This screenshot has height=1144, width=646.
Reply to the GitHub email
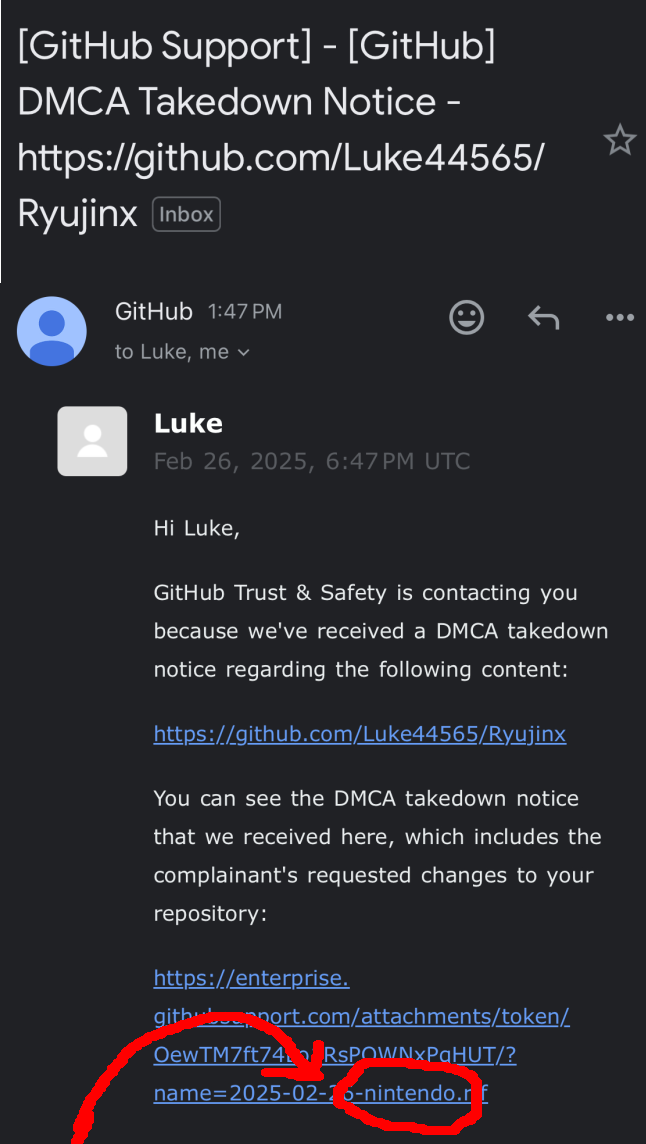(543, 318)
